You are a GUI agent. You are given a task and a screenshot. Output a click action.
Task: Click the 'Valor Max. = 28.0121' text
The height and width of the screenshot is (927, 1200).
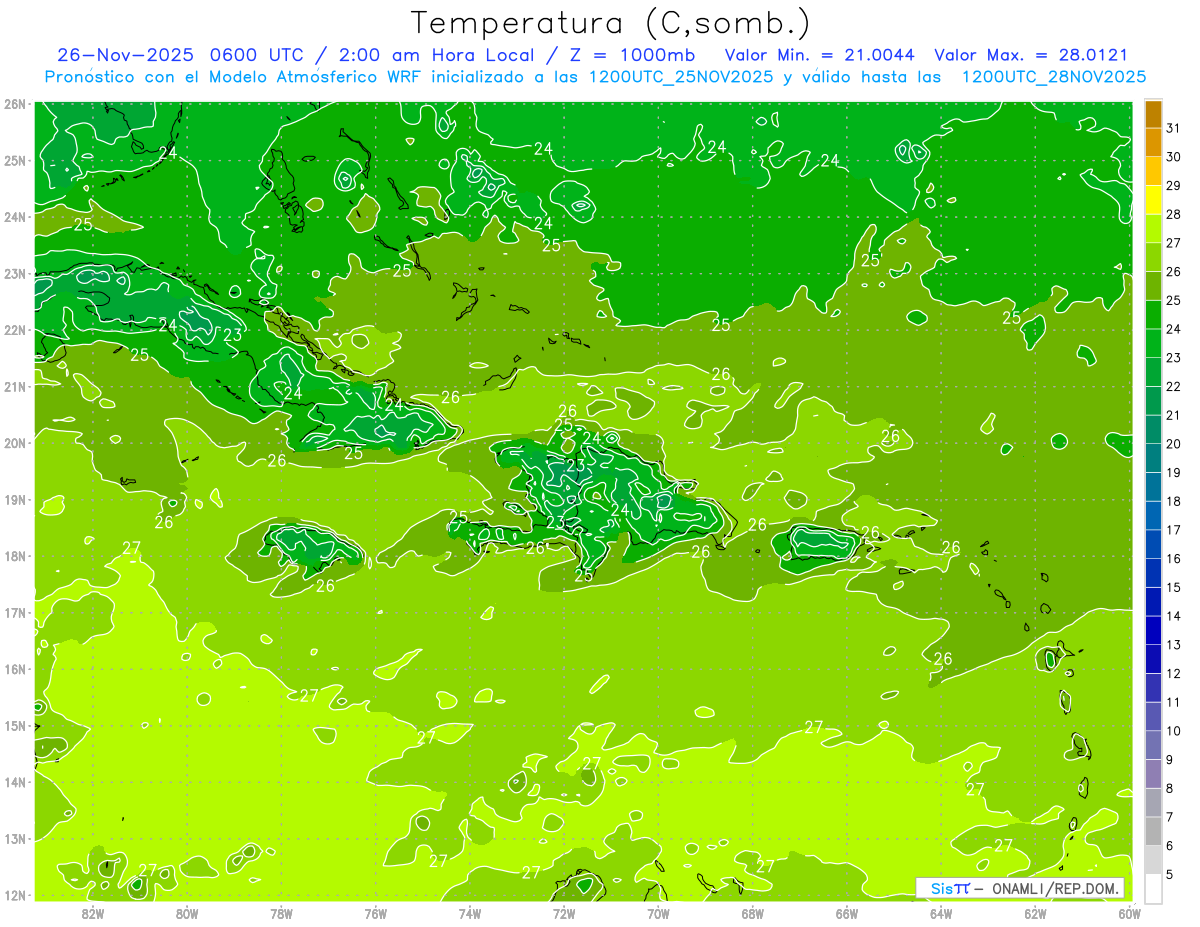1031,55
